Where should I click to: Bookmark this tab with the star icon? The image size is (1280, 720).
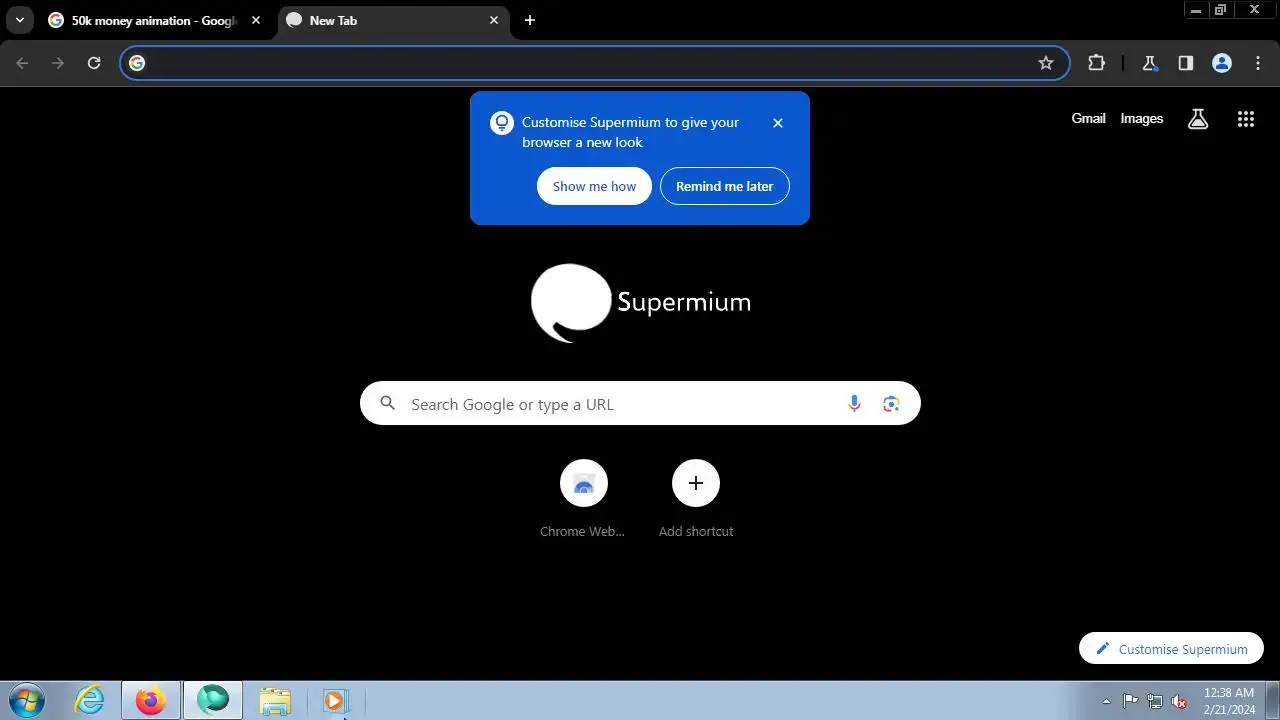pos(1046,63)
